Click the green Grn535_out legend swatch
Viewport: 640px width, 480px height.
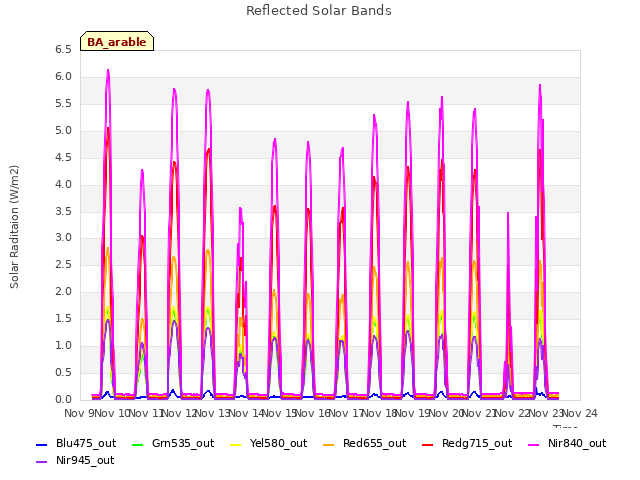click(138, 444)
